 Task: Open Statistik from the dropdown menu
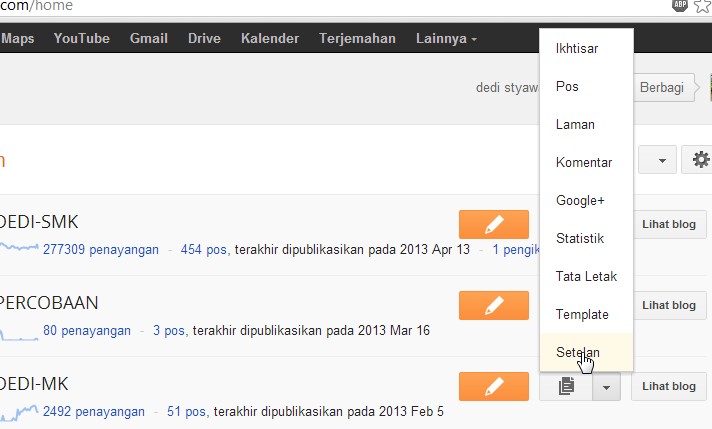coord(587,238)
